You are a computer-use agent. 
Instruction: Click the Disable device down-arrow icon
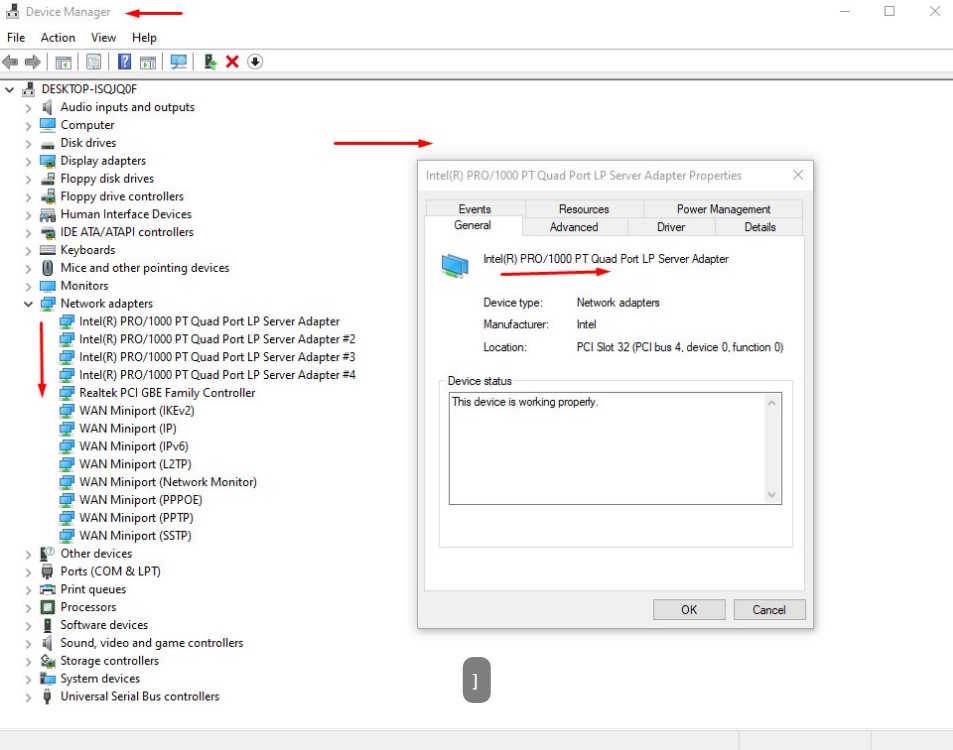pyautogui.click(x=255, y=62)
